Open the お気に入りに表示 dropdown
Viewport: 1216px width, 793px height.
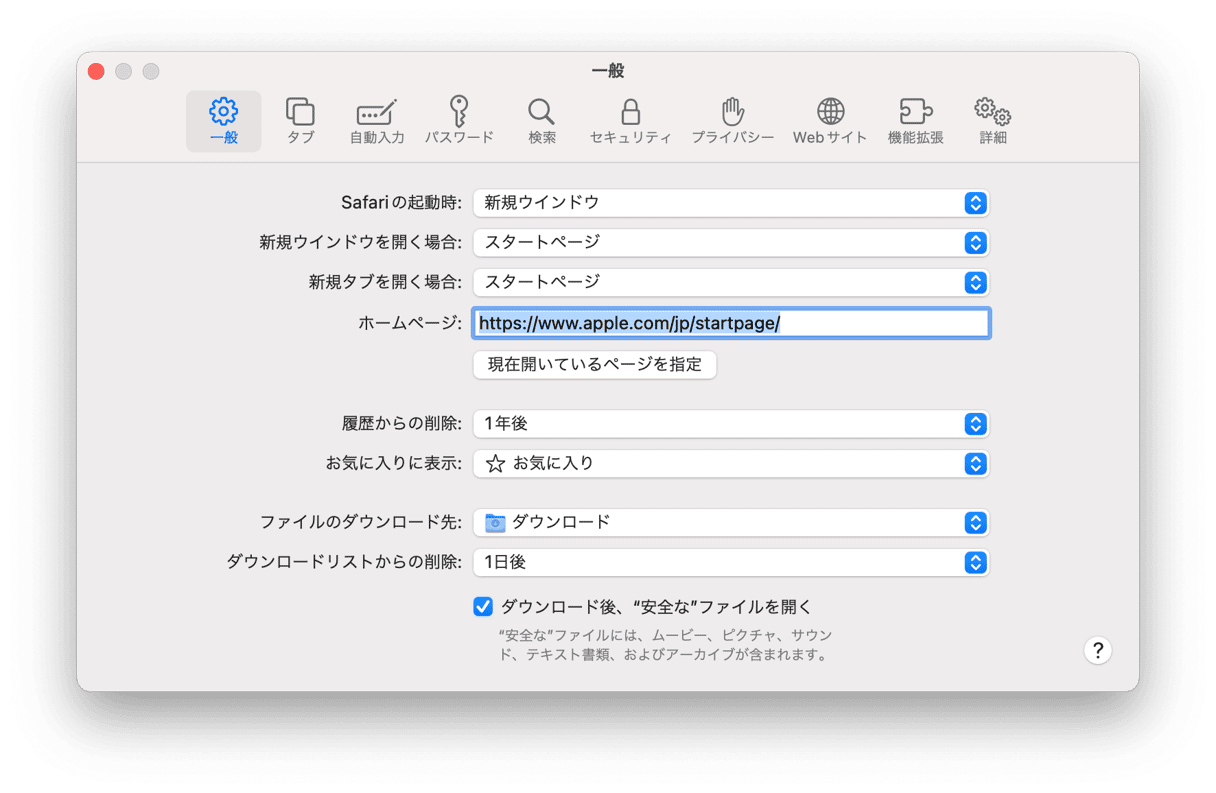point(731,464)
